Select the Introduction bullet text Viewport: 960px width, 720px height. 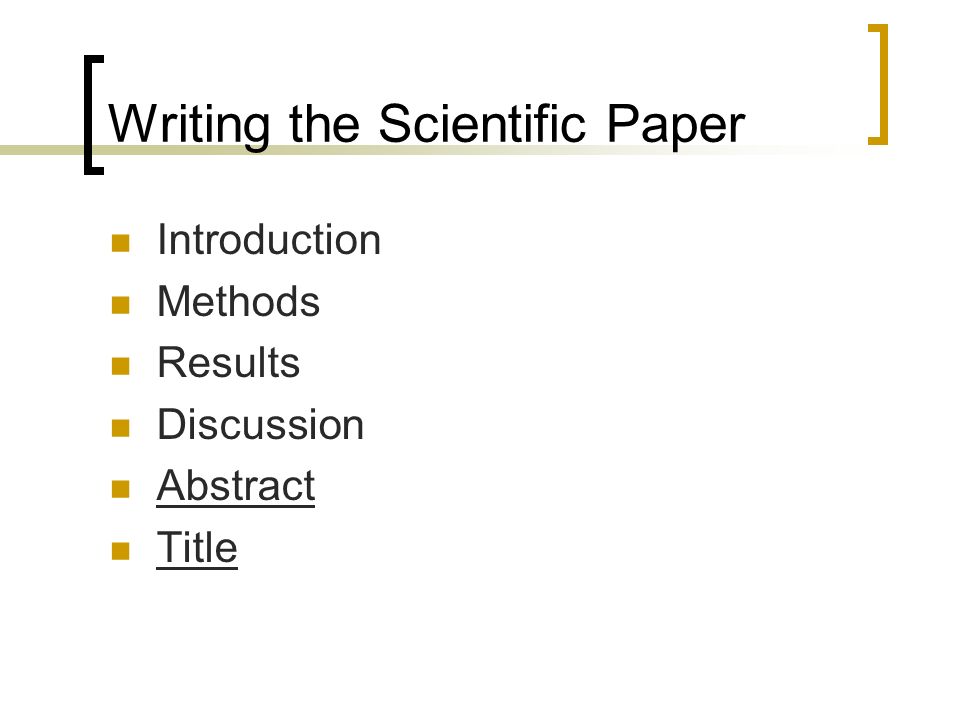click(x=269, y=239)
